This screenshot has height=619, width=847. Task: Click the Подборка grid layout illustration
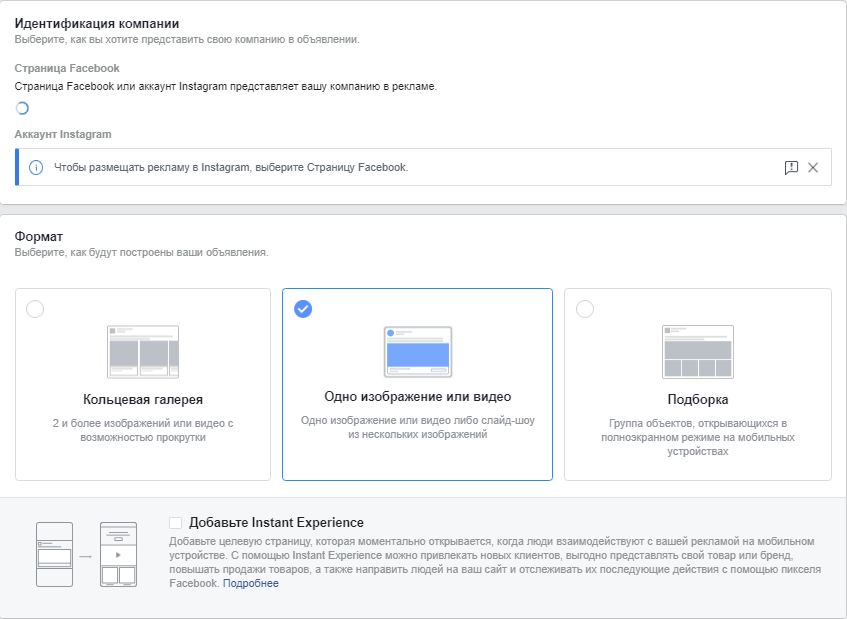pos(697,351)
